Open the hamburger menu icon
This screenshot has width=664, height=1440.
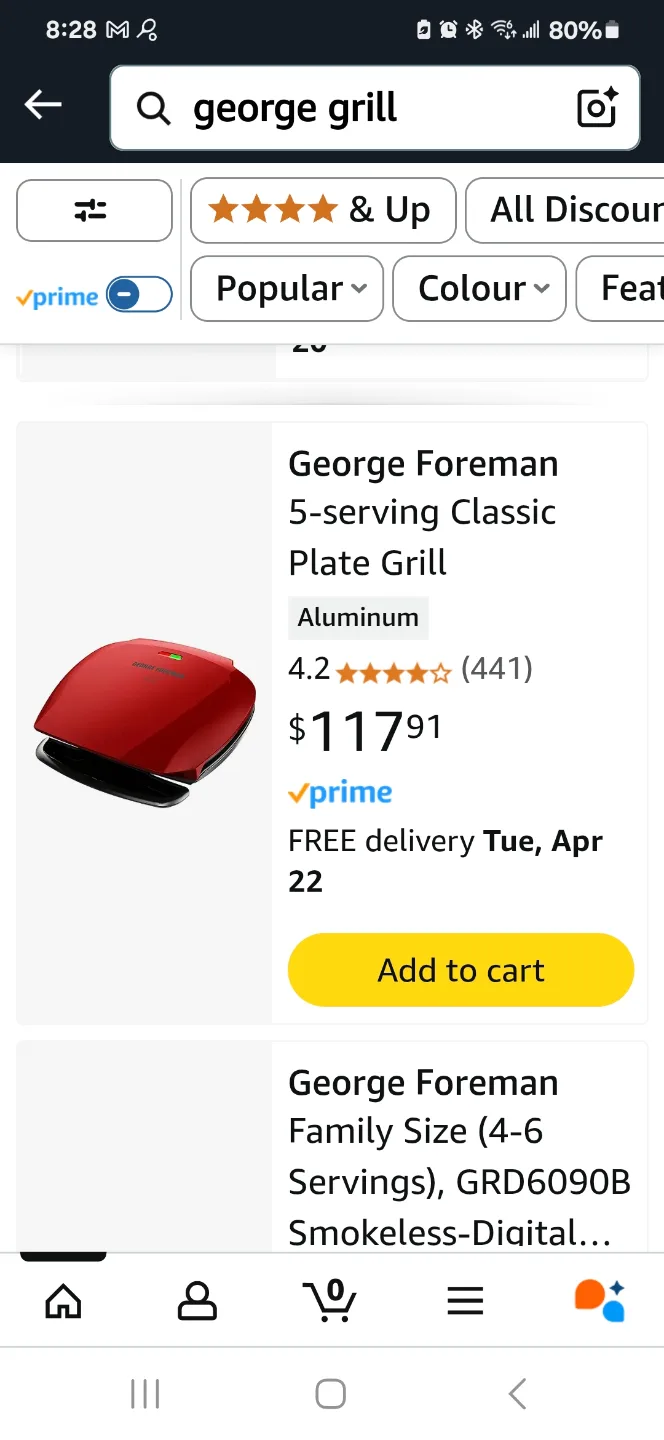point(464,1300)
